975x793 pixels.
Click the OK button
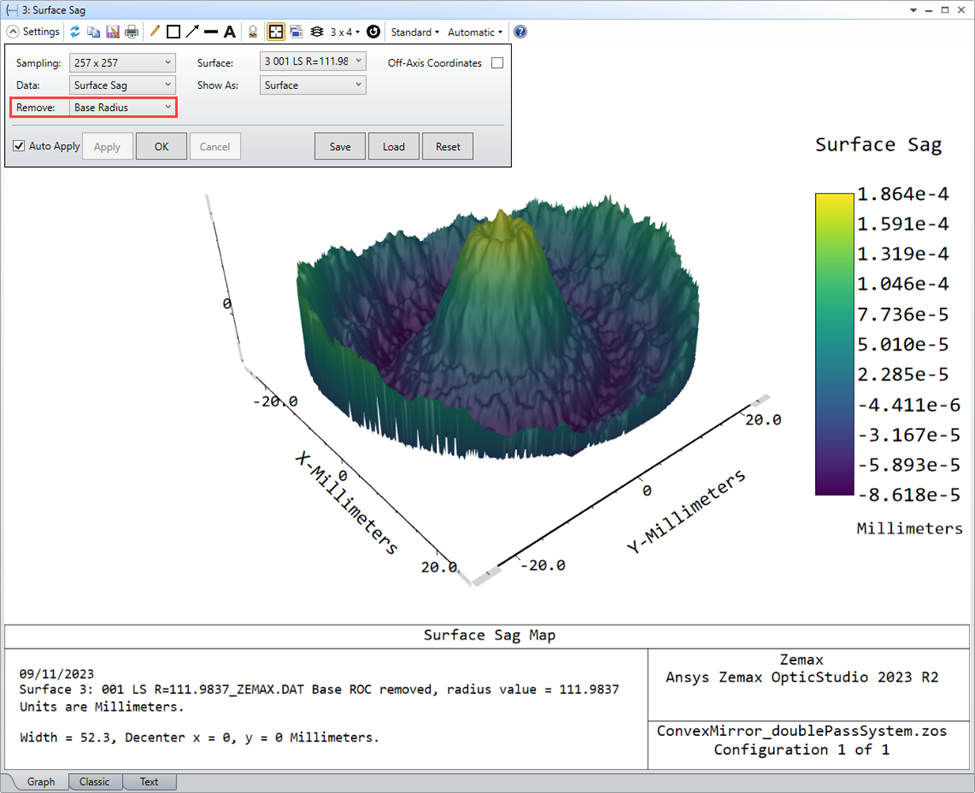click(161, 147)
